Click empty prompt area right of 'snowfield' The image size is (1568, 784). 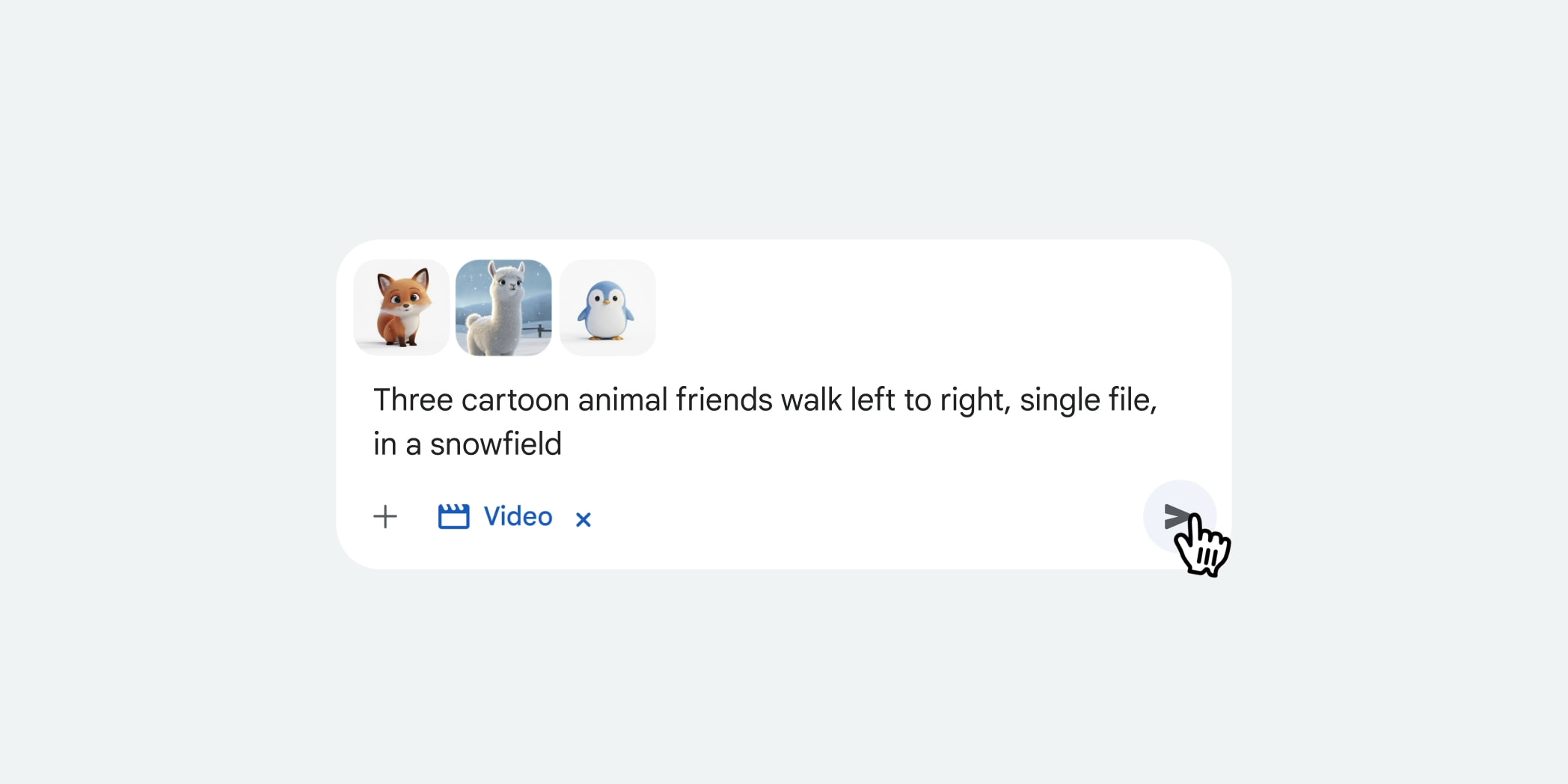(823, 444)
